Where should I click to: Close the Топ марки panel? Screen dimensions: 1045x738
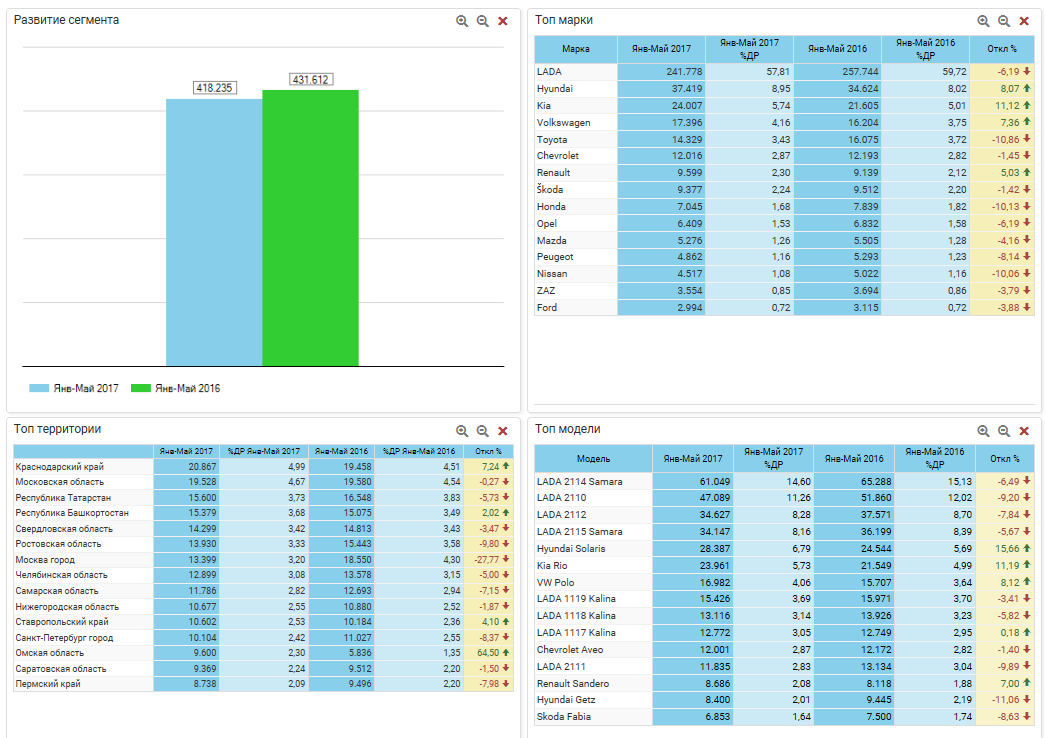1024,21
